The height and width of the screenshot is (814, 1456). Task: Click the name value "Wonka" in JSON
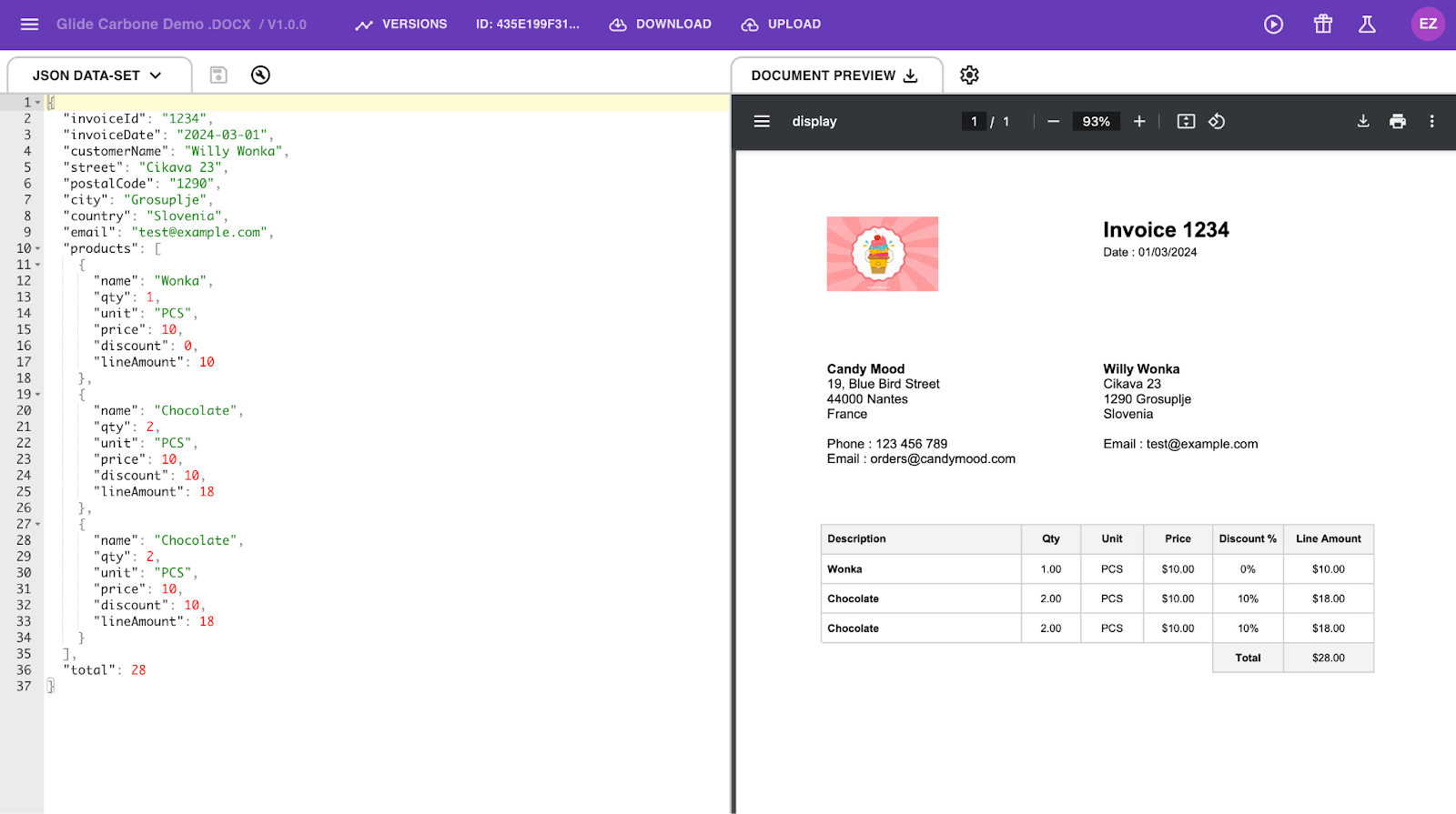(180, 281)
